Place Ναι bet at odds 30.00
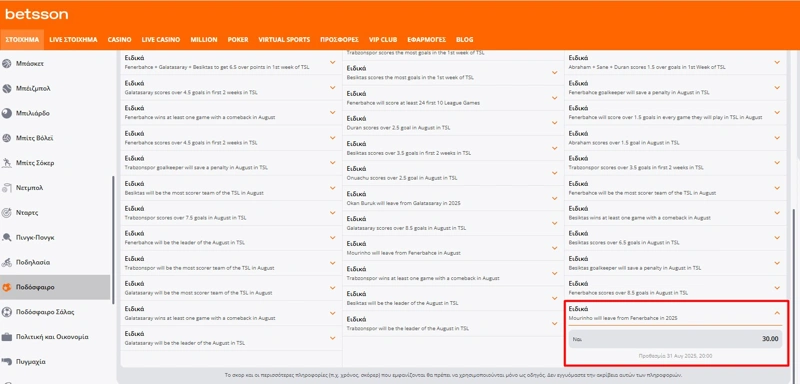800x384 pixels. [x=676, y=339]
